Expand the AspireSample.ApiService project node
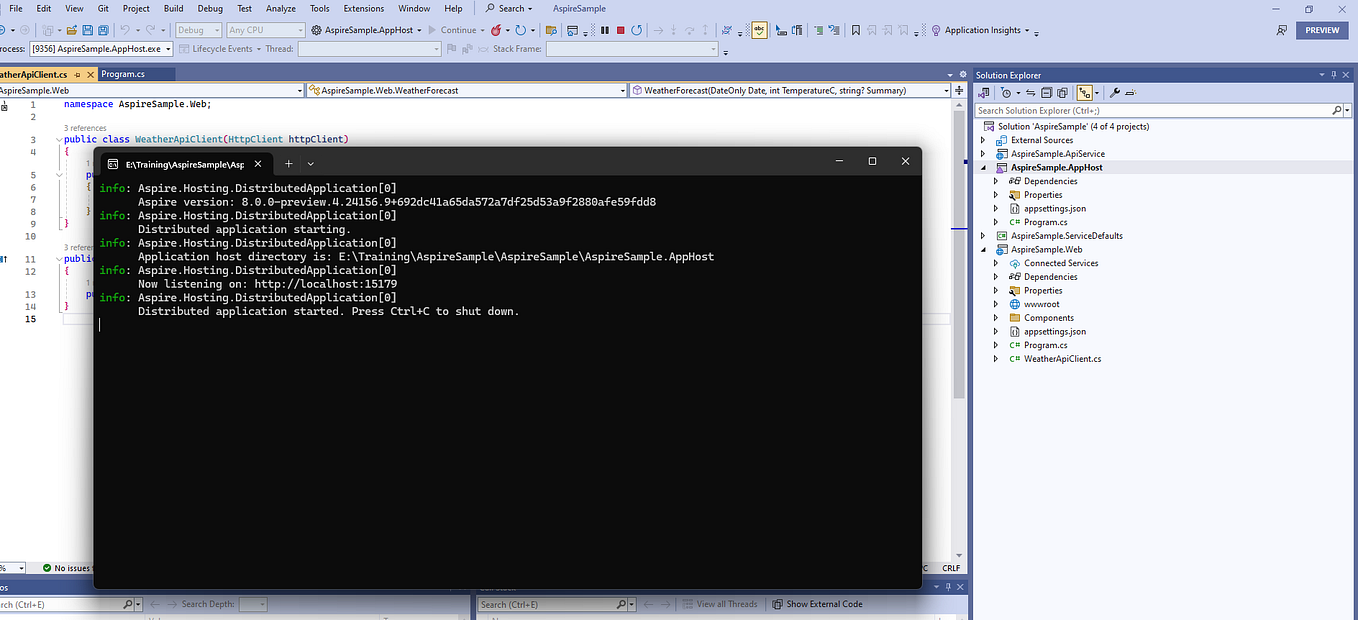This screenshot has height=620, width=1358. tap(985, 153)
